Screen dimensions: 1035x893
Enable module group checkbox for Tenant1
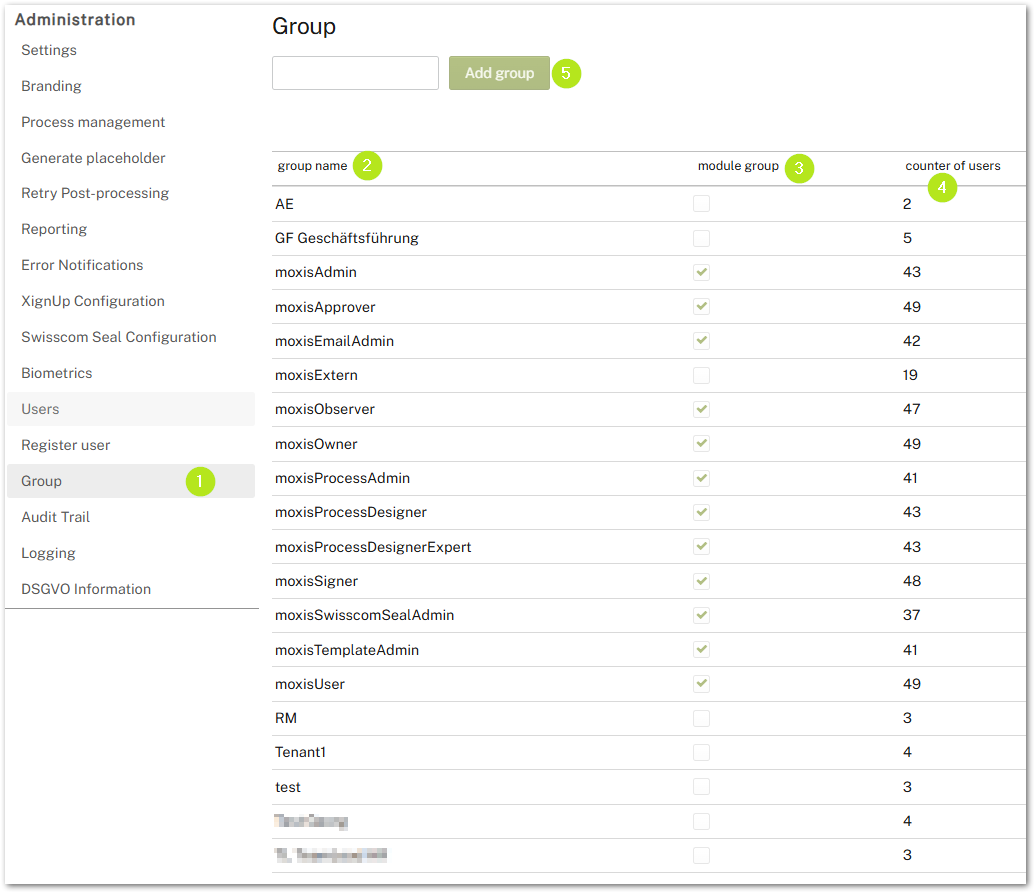(x=702, y=752)
